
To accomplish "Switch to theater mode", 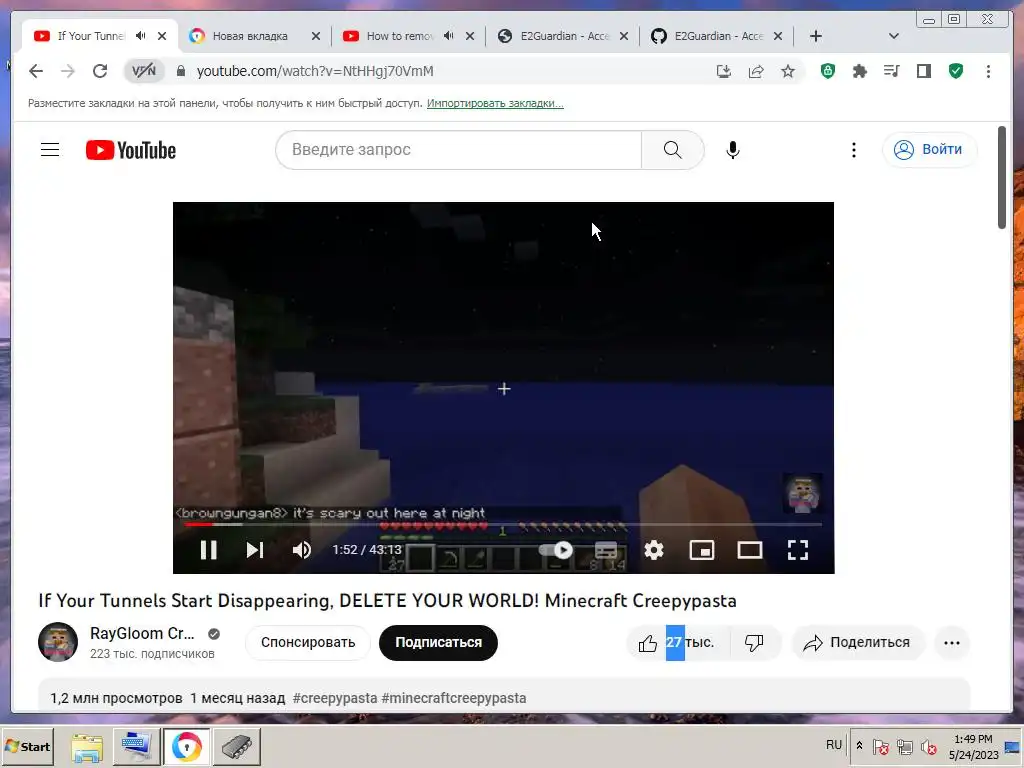I will point(750,550).
